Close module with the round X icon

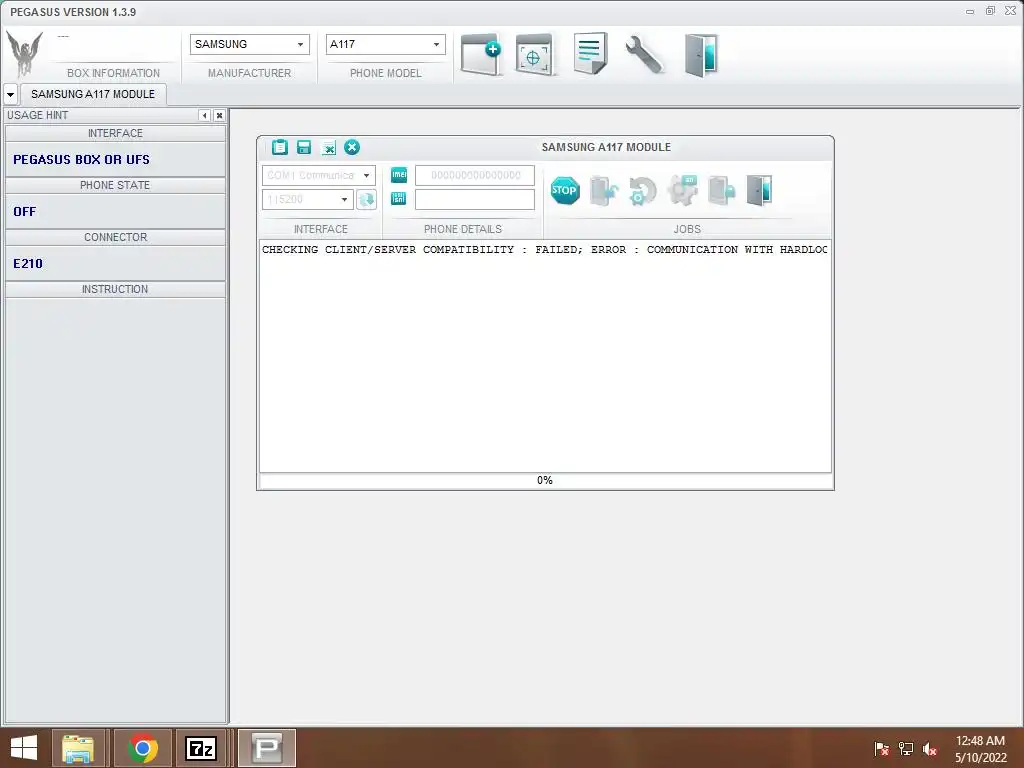[x=352, y=147]
